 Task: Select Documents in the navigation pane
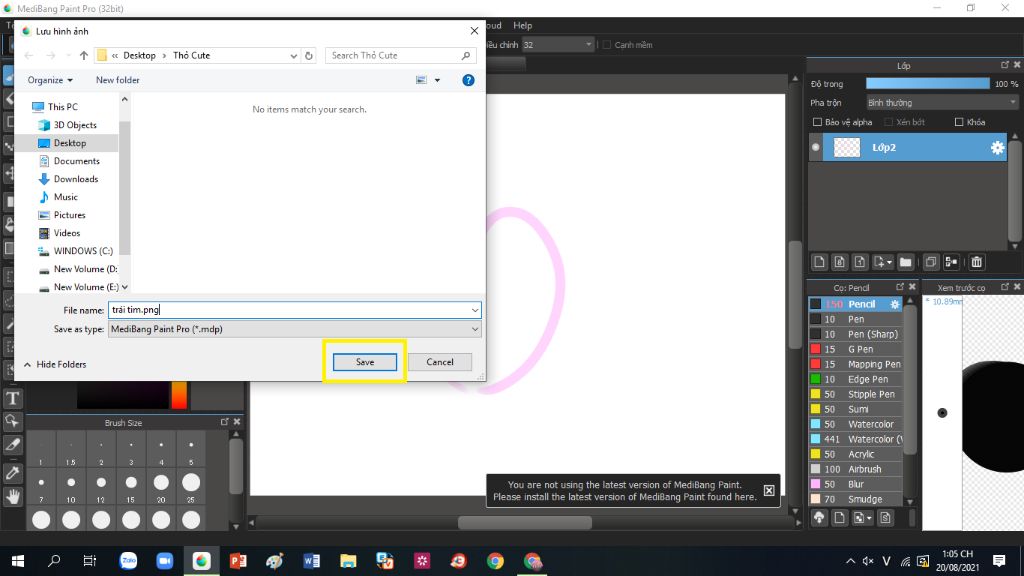coord(76,161)
